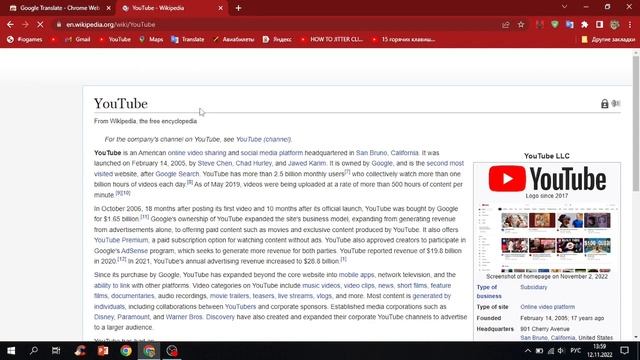Open the Extensions puzzle menu

(x=584, y=25)
